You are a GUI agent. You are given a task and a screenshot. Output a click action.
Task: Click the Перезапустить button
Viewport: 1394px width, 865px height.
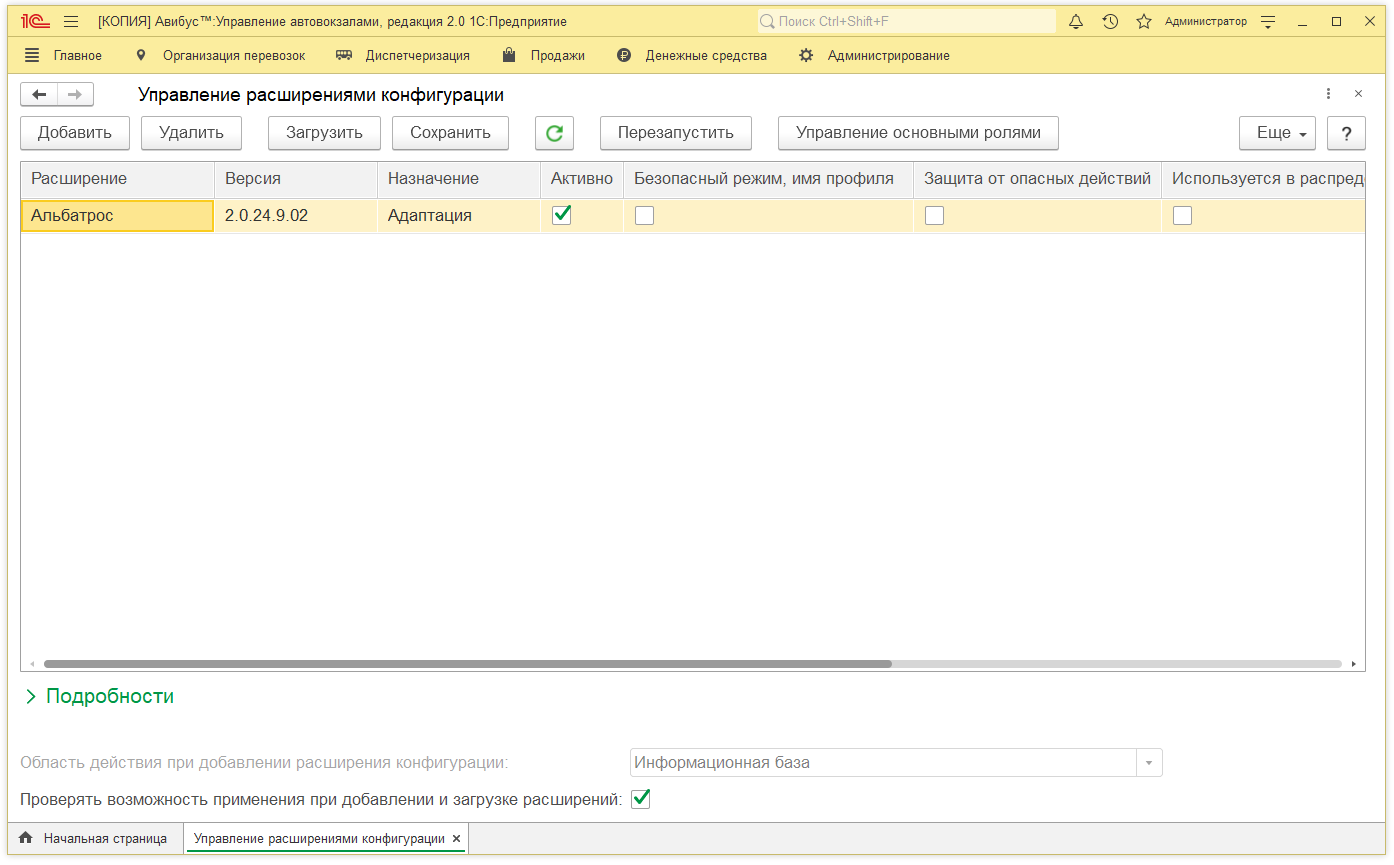(x=675, y=132)
